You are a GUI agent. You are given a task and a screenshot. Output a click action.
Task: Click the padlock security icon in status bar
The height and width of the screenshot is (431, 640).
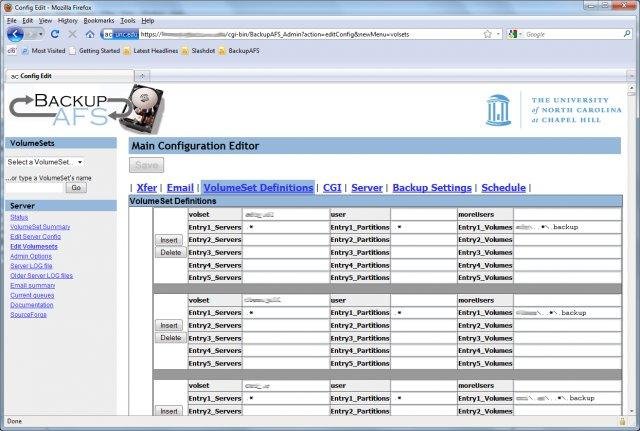point(622,421)
